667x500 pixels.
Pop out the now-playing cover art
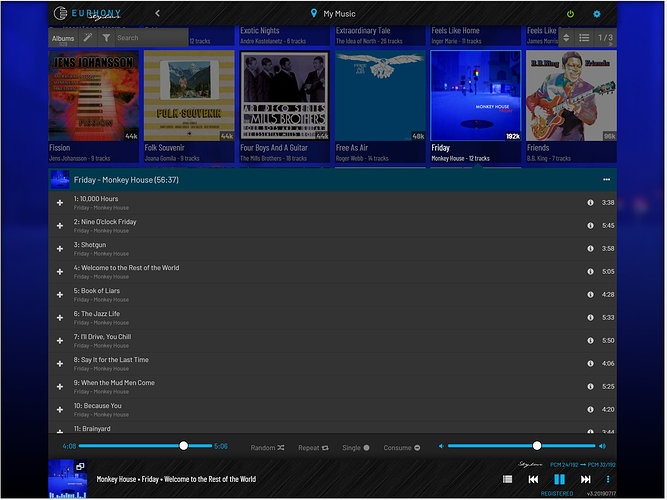80,467
